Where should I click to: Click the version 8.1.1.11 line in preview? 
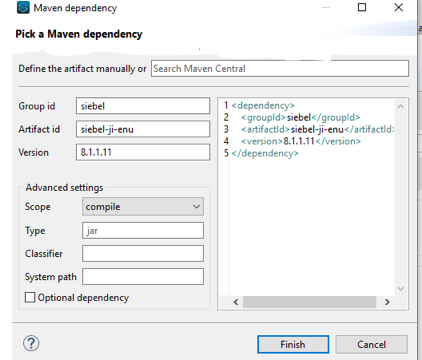[301, 141]
